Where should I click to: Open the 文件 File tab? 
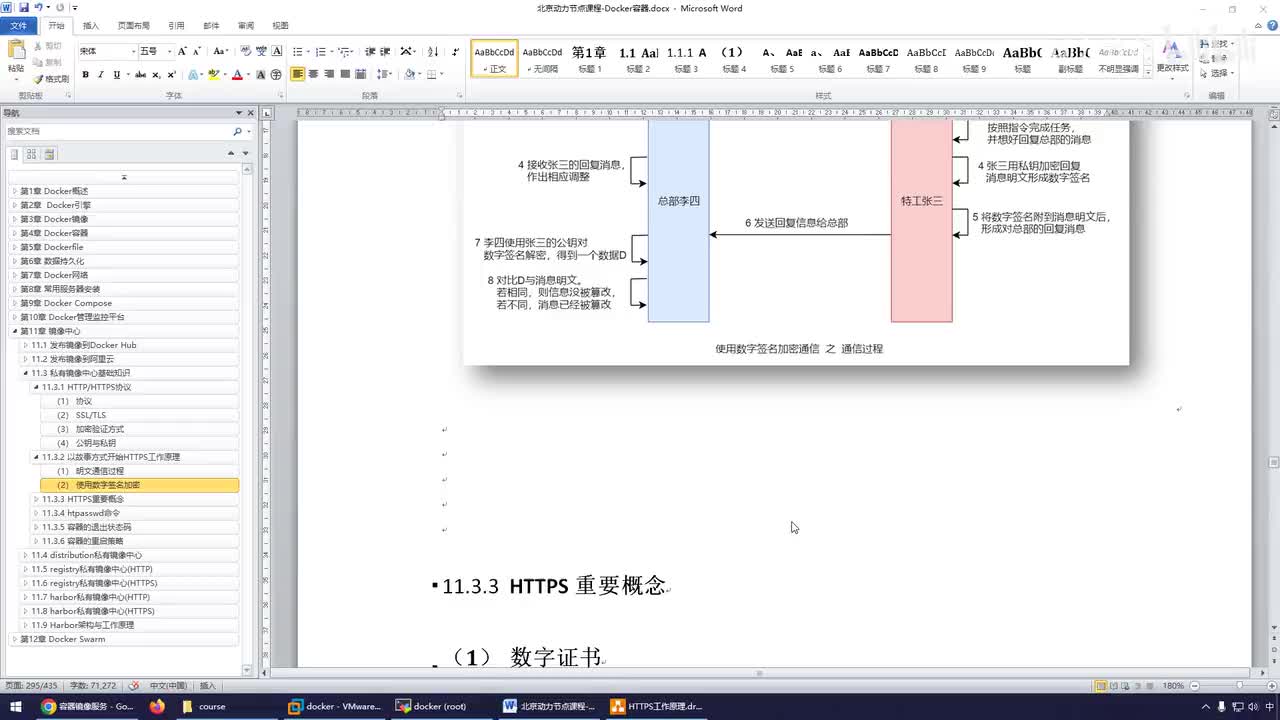coord(18,25)
